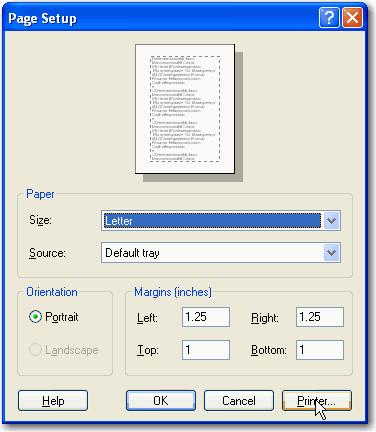
Task: Select the Portrait orientation radio button
Action: point(35,317)
